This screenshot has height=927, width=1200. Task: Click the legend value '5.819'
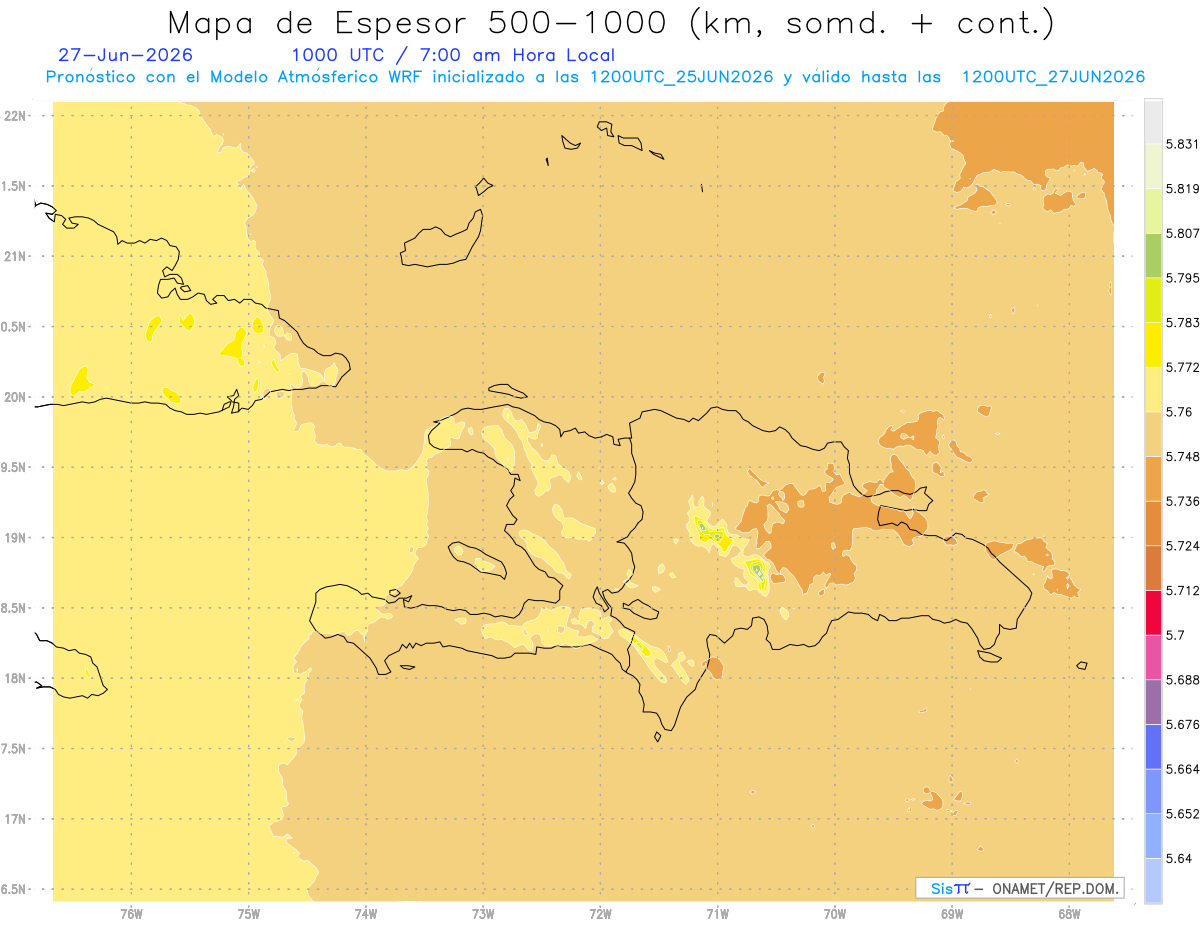tap(1182, 189)
